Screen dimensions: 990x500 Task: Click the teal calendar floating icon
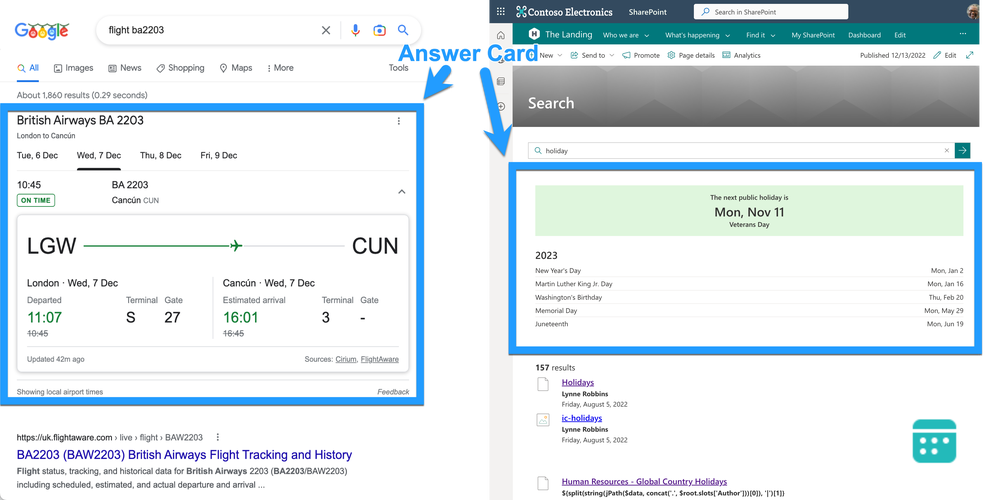934,440
